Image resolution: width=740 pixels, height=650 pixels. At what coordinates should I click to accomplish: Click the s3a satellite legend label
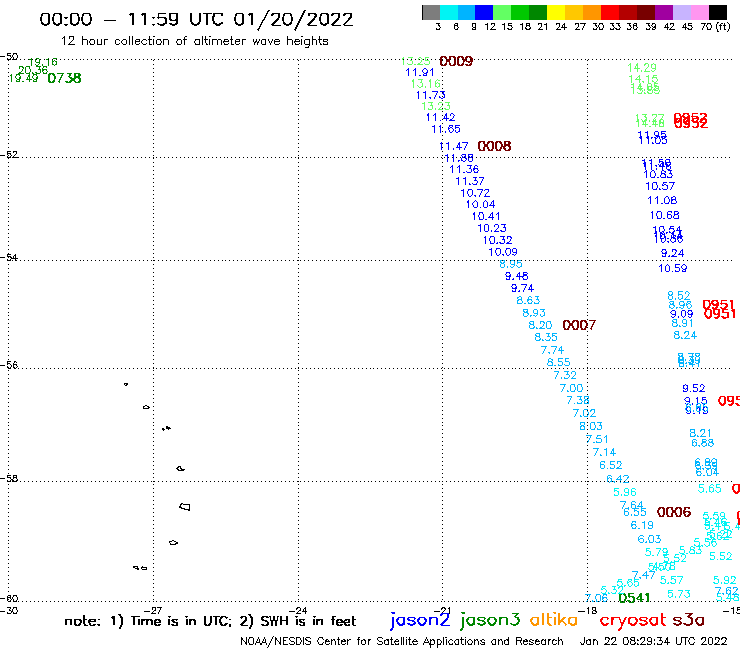688,620
